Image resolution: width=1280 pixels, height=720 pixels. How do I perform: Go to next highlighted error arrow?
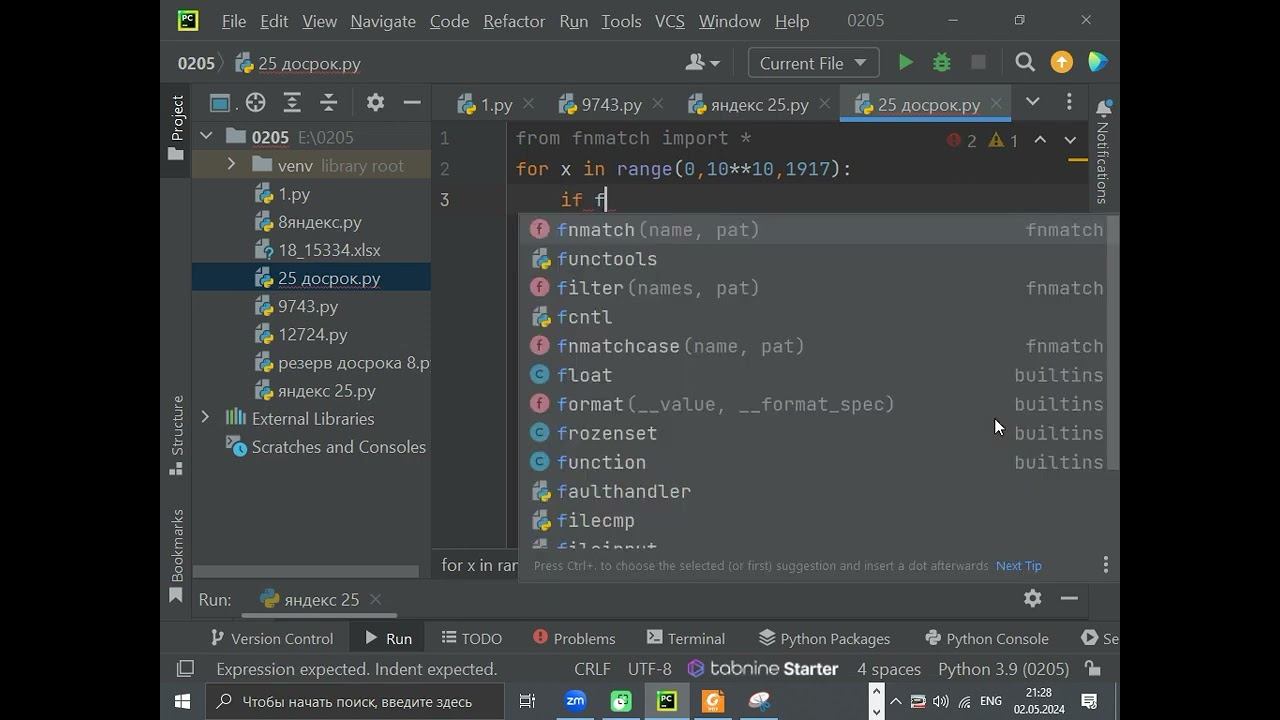1070,140
